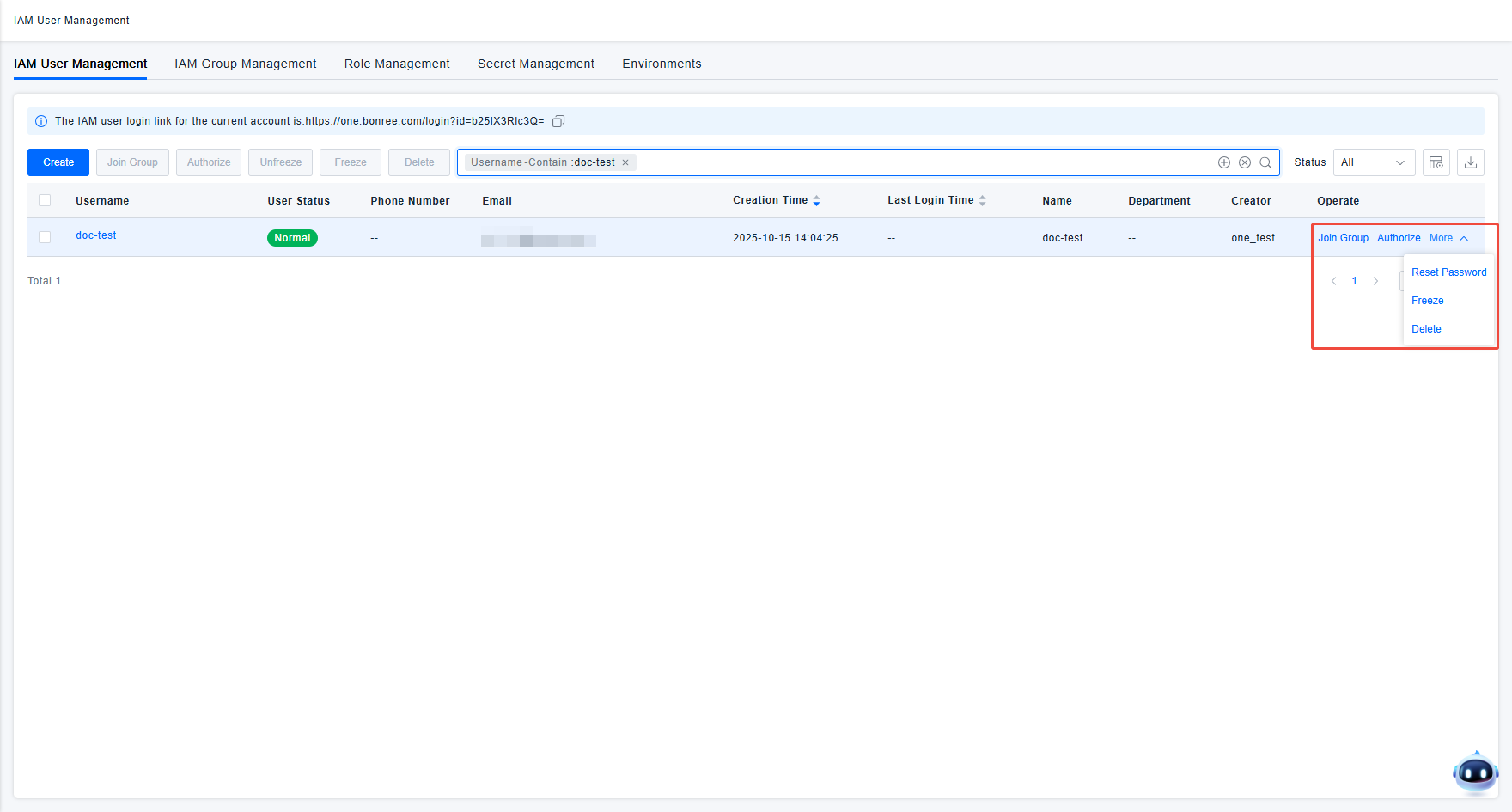Copy the IAM user login link
1512x812 pixels.
[x=558, y=121]
